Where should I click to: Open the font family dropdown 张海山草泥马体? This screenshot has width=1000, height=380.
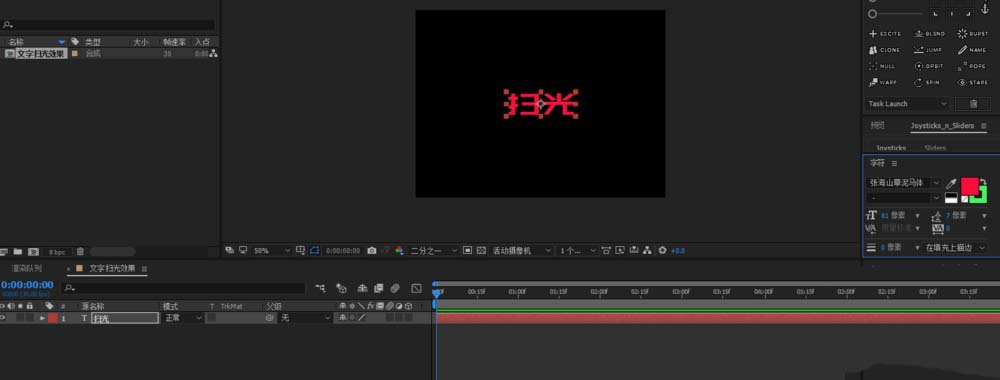(x=904, y=183)
